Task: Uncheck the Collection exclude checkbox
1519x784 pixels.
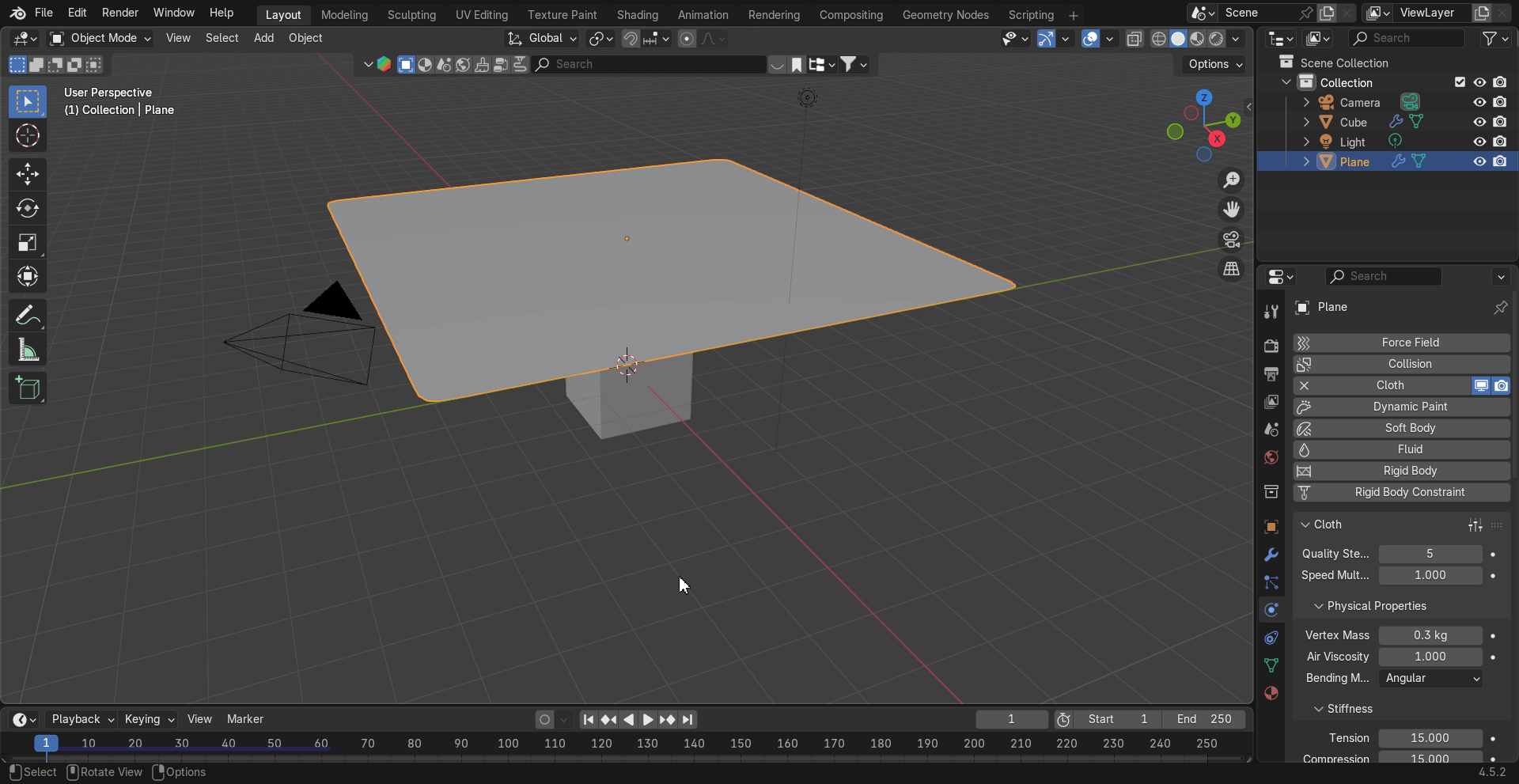Action: click(1460, 82)
